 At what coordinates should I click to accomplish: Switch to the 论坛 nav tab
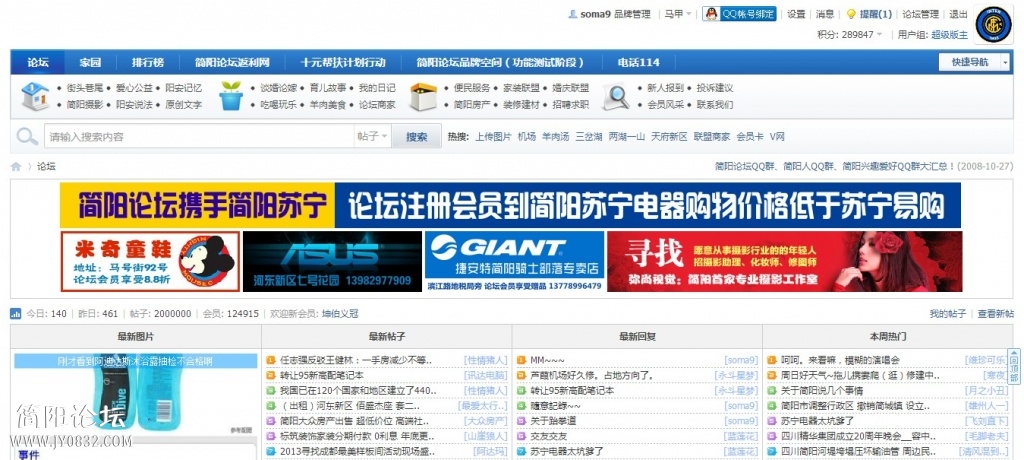(x=38, y=62)
